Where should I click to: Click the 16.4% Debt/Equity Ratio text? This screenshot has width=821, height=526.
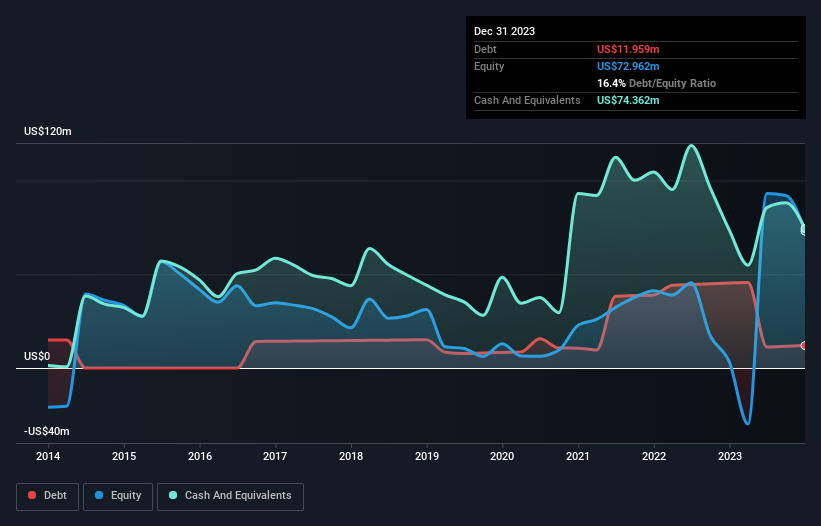pyautogui.click(x=656, y=83)
